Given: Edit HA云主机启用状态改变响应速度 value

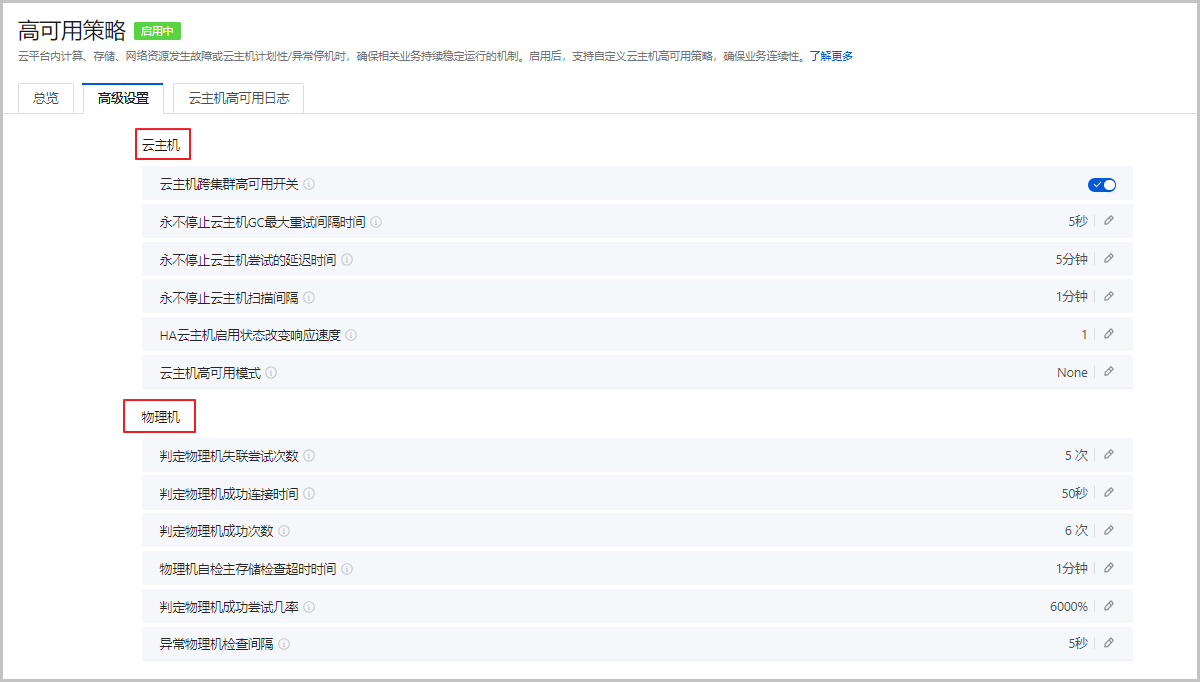Looking at the screenshot, I should pyautogui.click(x=1108, y=334).
